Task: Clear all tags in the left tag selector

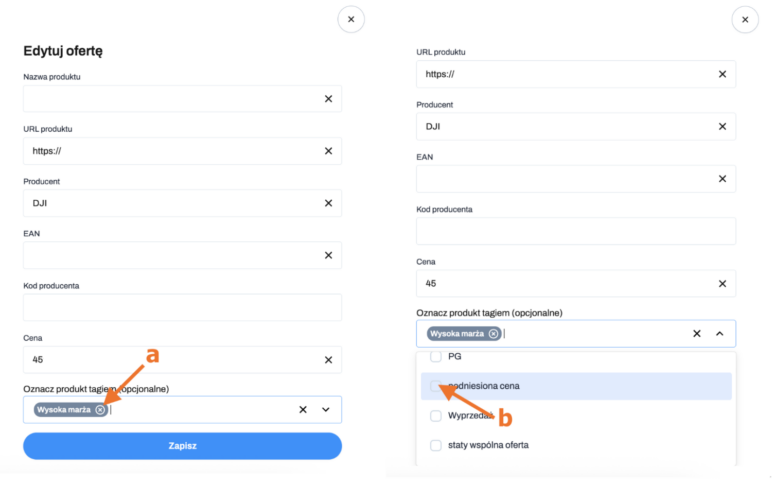Action: pyautogui.click(x=302, y=410)
